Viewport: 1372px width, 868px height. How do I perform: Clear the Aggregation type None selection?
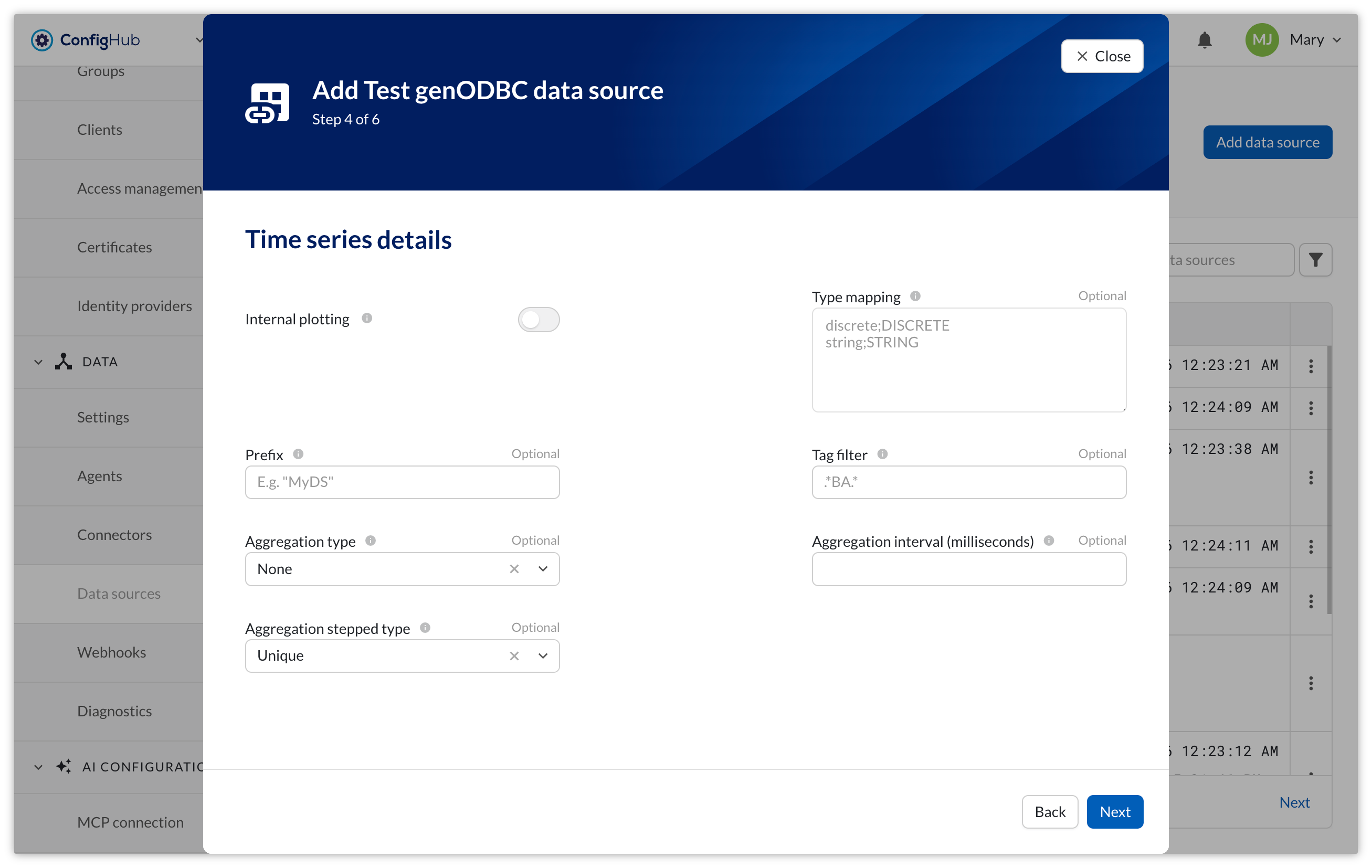tap(514, 569)
